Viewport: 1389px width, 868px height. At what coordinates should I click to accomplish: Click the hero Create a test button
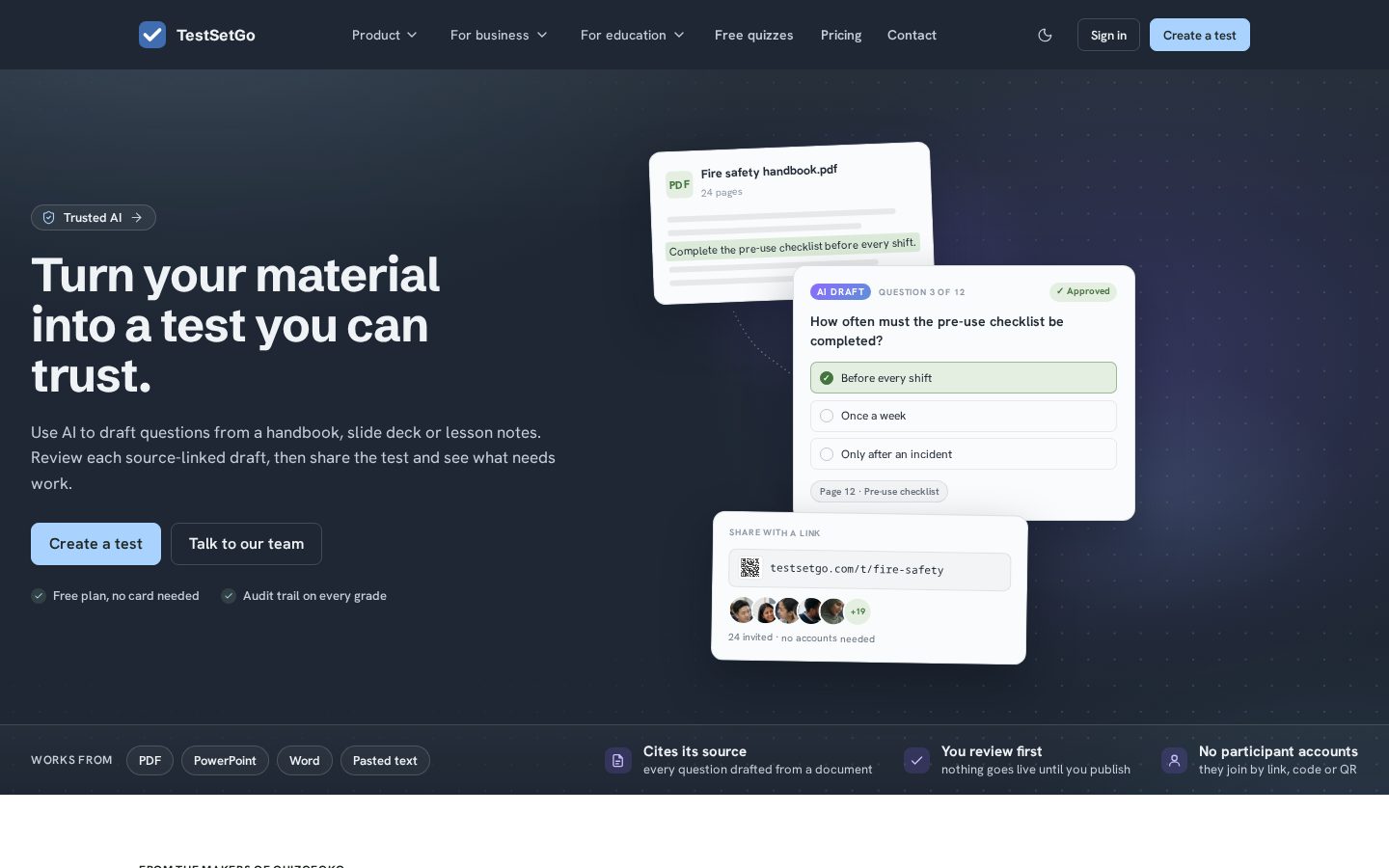95,544
